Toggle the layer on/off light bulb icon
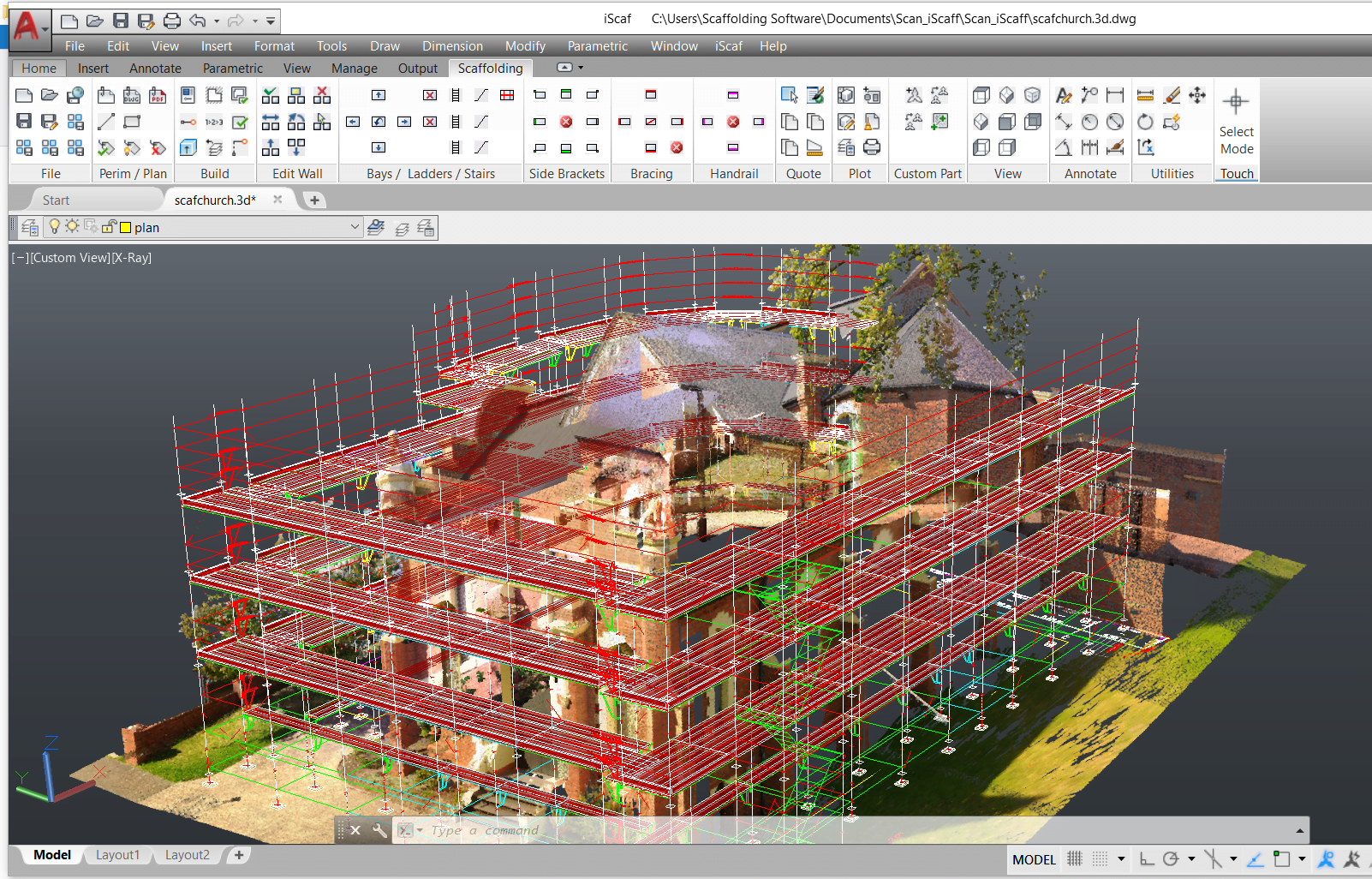 click(55, 227)
